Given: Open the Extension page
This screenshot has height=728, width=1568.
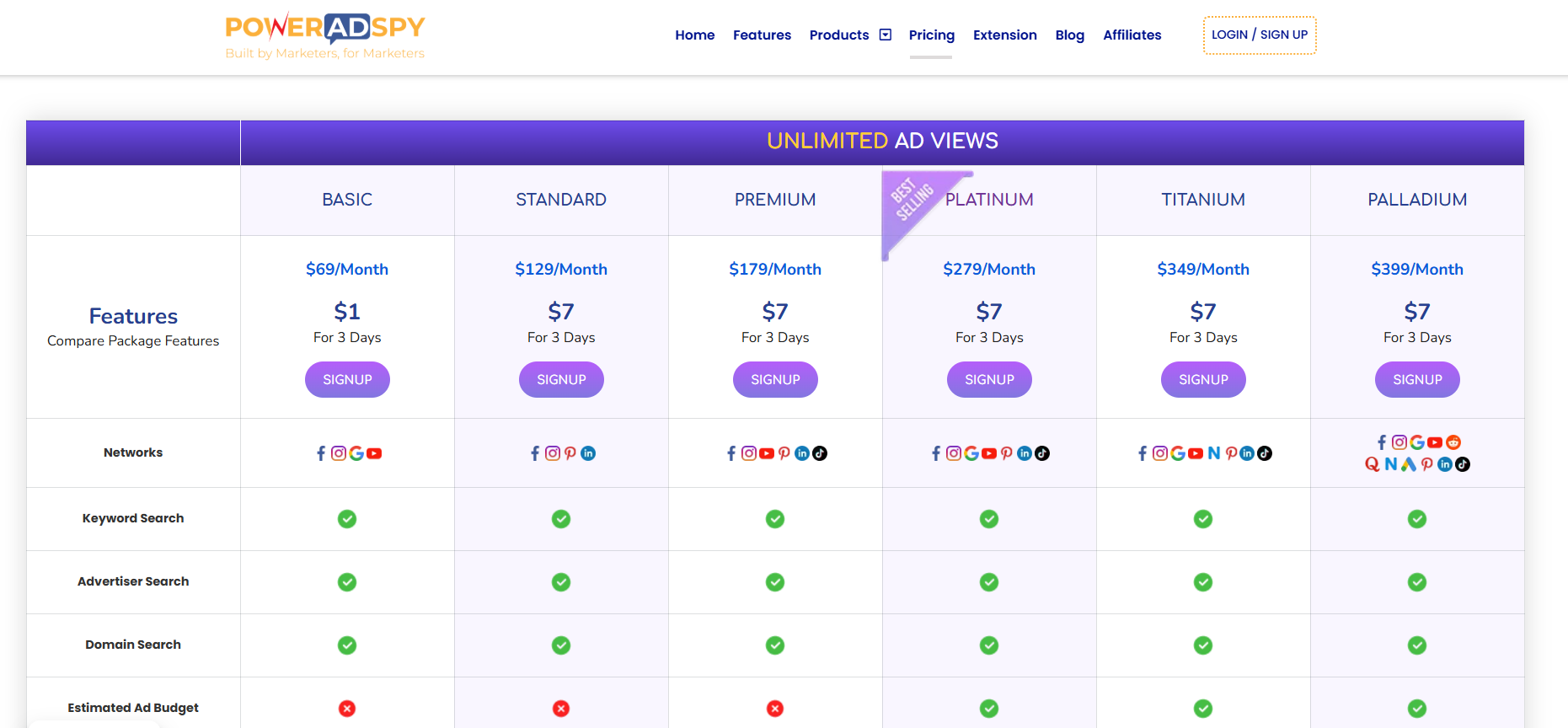Looking at the screenshot, I should [1004, 35].
